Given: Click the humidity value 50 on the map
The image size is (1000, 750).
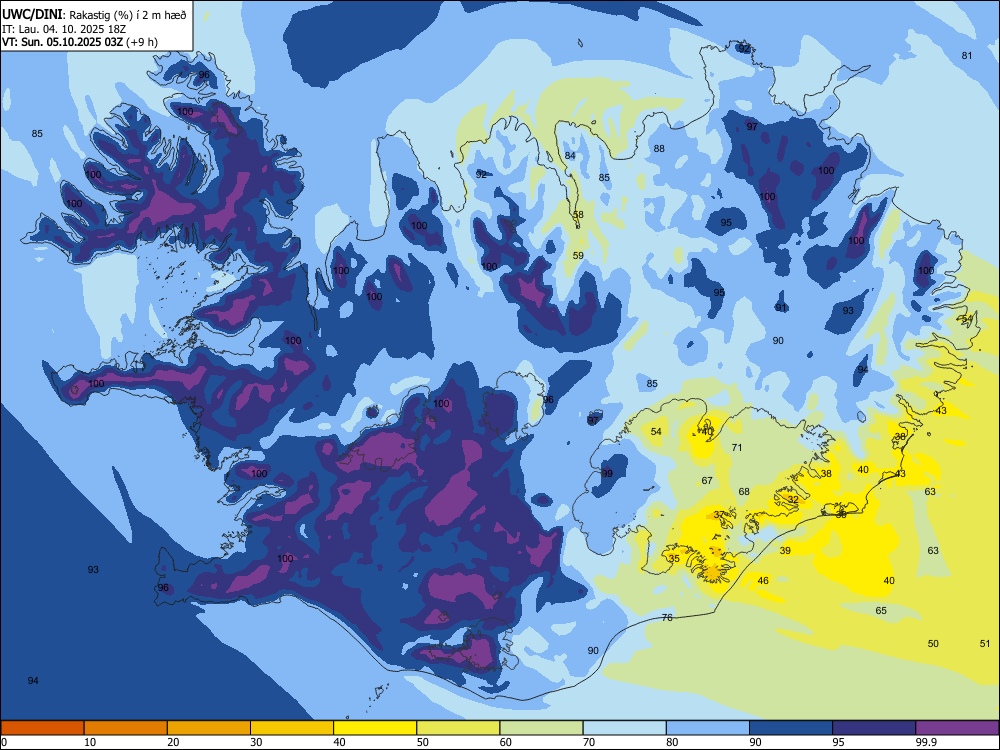Looking at the screenshot, I should 933,643.
